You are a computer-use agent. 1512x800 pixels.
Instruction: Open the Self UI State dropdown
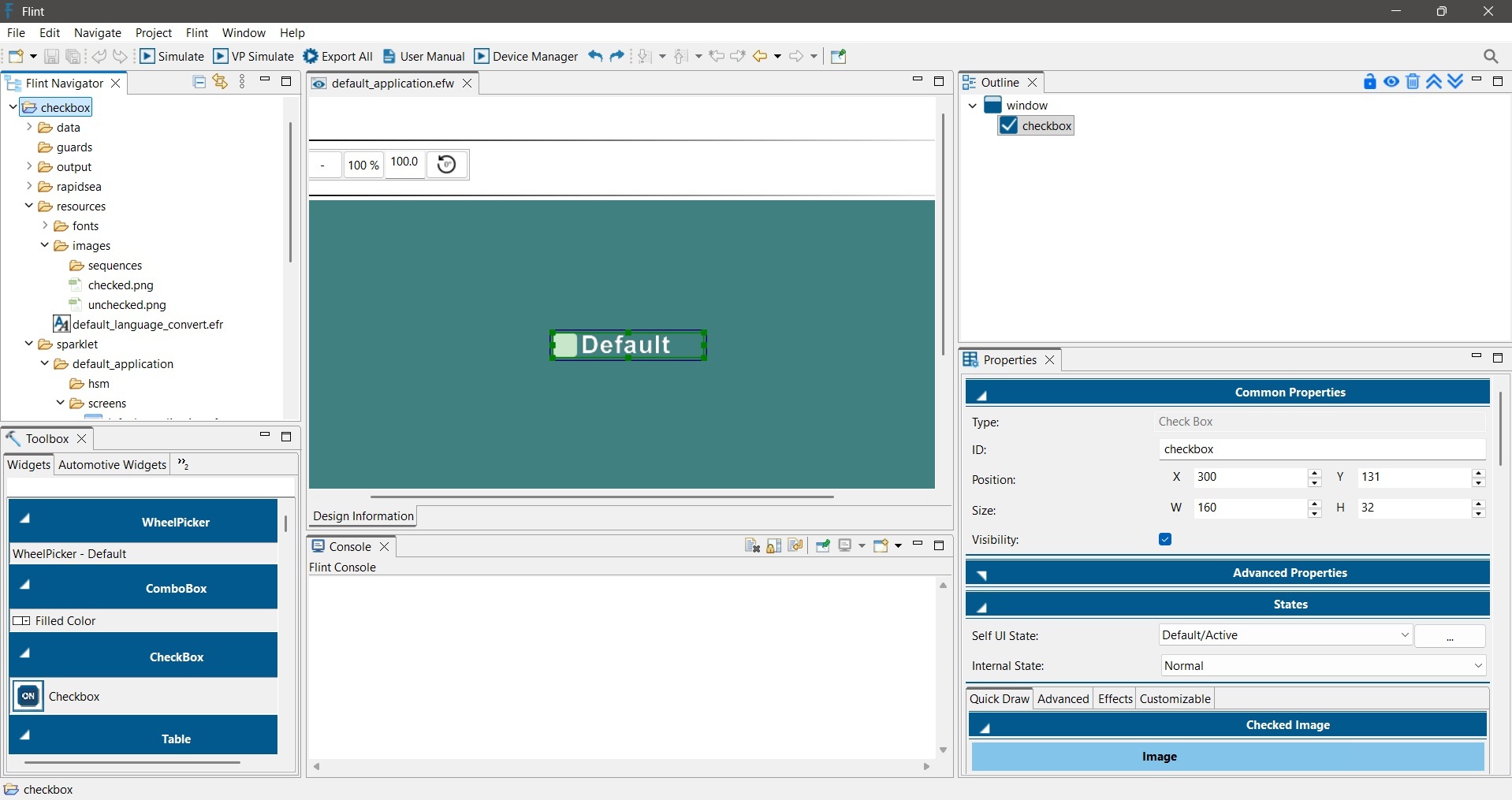tap(1286, 635)
